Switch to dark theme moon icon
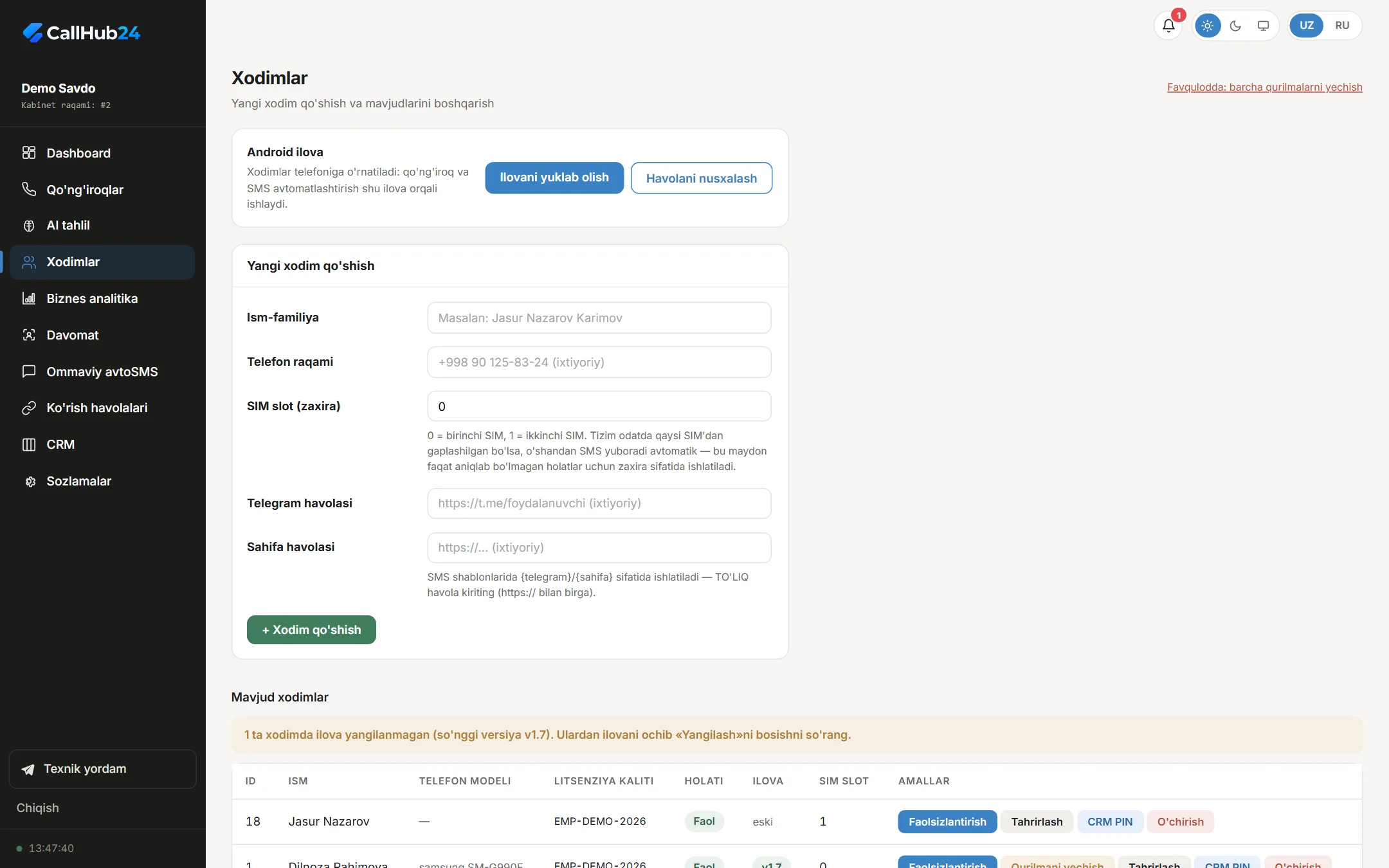The image size is (1389, 868). (x=1235, y=26)
